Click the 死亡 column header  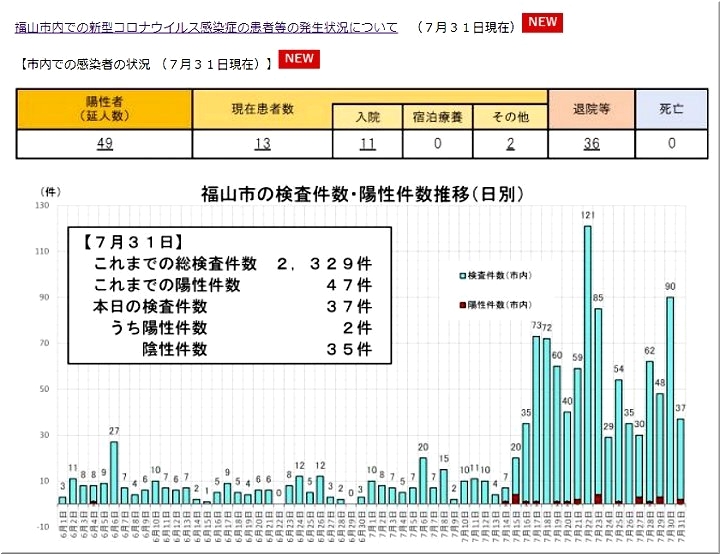coord(671,108)
